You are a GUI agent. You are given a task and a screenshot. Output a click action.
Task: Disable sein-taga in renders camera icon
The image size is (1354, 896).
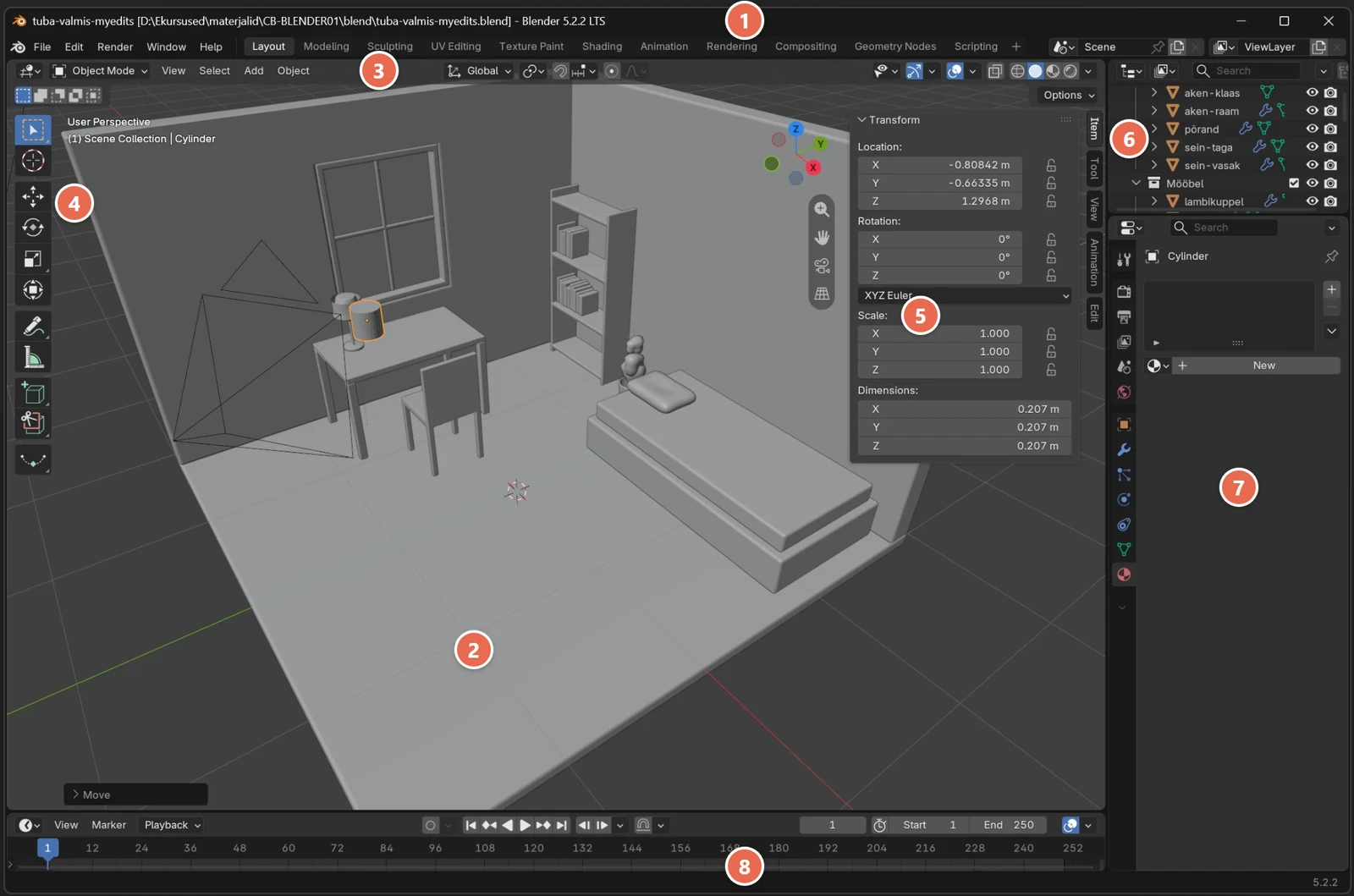pyautogui.click(x=1330, y=147)
